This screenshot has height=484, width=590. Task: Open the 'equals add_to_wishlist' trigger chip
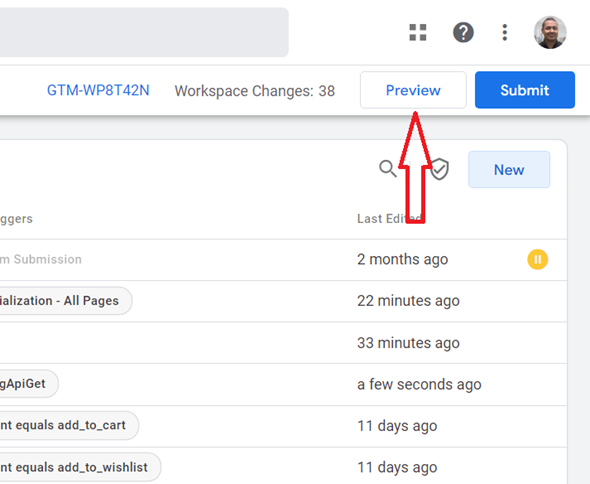pyautogui.click(x=81, y=467)
